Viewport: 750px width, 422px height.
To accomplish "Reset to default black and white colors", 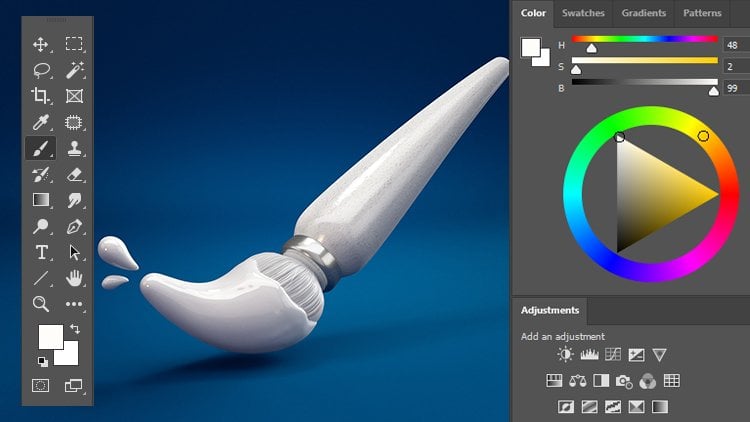I will pyautogui.click(x=43, y=361).
